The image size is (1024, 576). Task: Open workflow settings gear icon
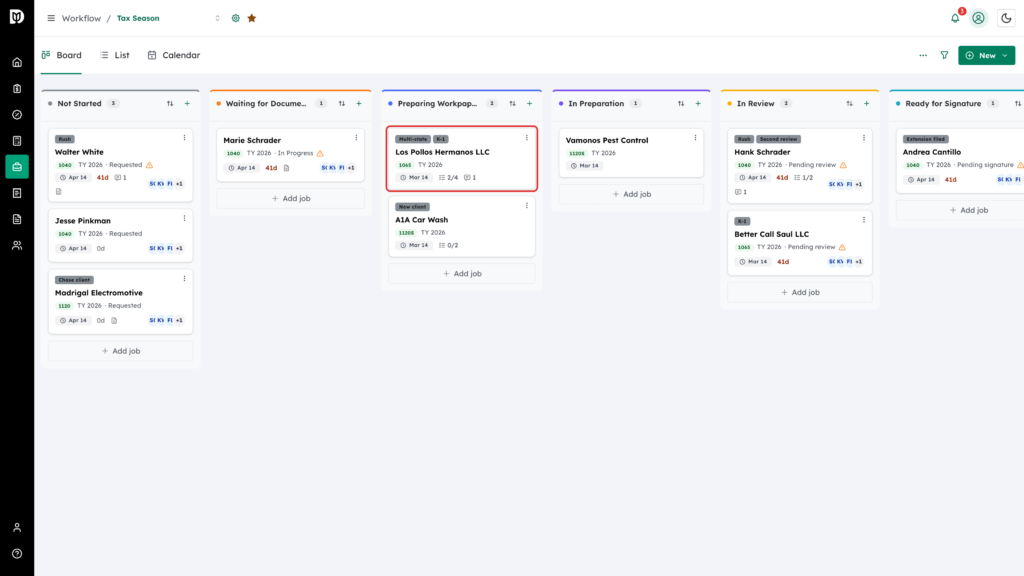236,18
